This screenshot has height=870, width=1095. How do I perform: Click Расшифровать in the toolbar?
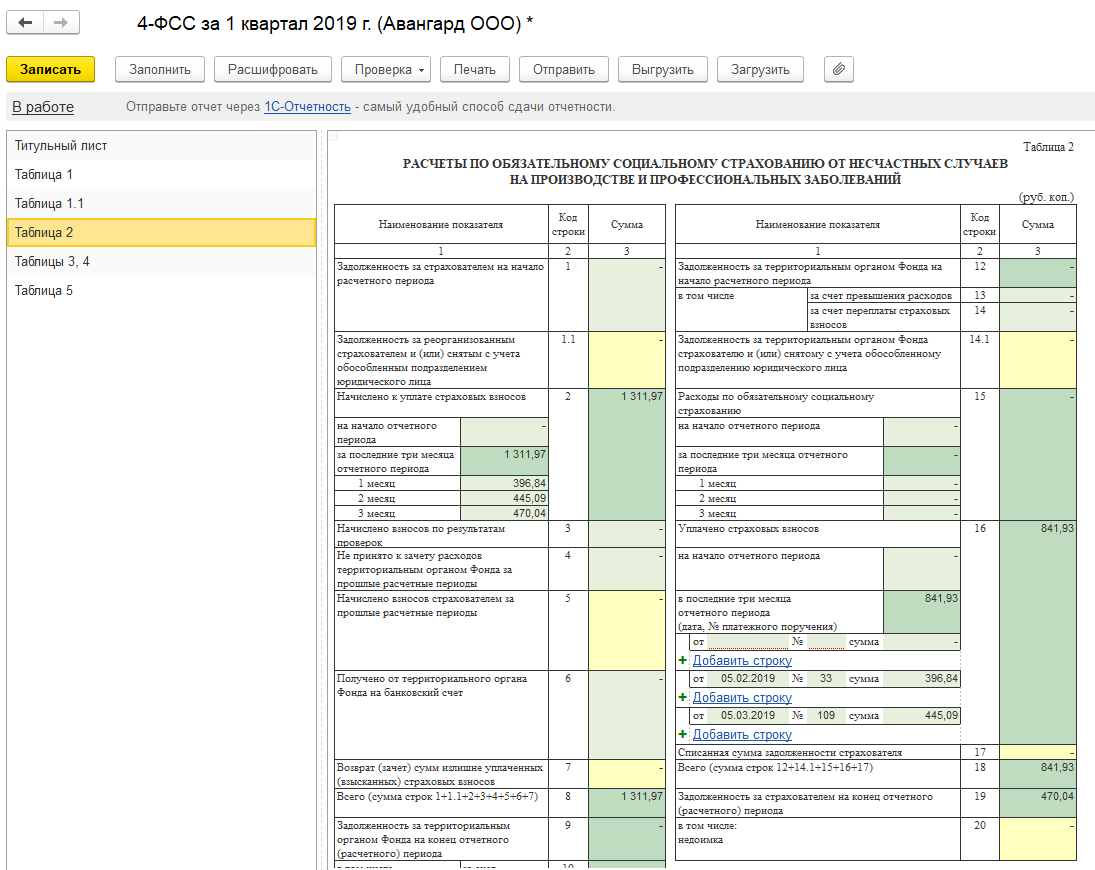272,69
